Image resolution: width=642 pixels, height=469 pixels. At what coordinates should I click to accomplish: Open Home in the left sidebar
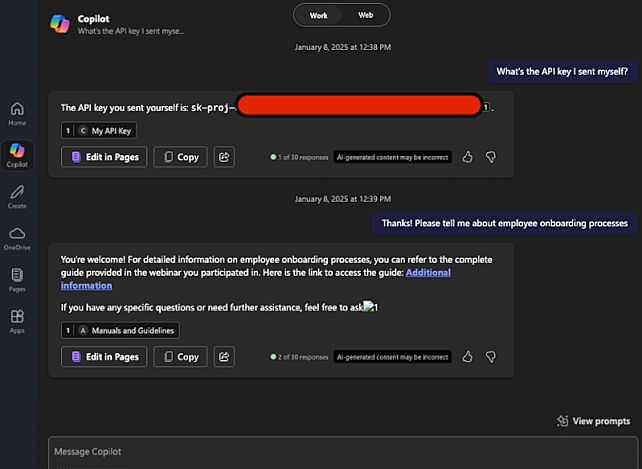click(17, 114)
